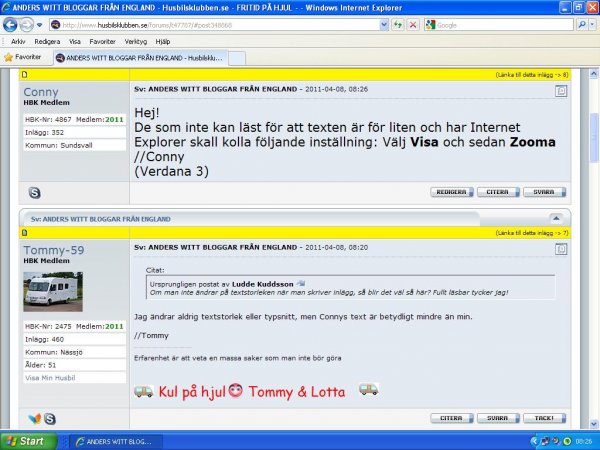Viewport: 600px width, 450px height.
Task: Click report icon on Conny's post
Action: [561, 91]
